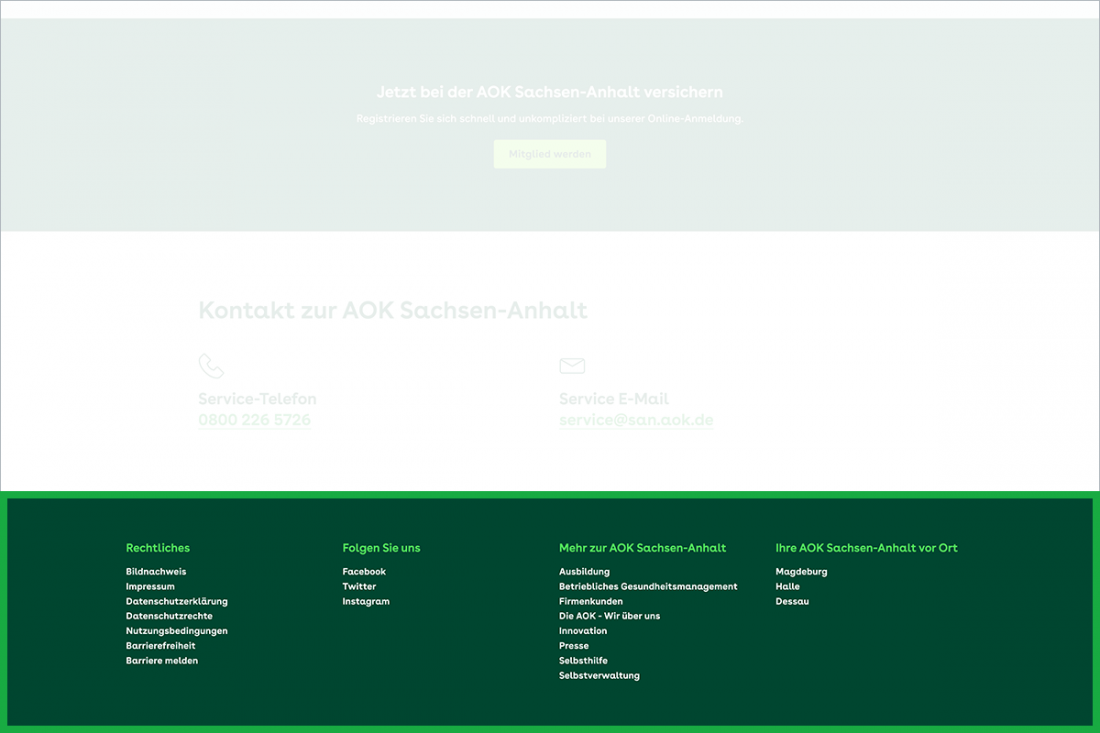
Task: Open the Datenschutzrechte link
Action: [169, 616]
